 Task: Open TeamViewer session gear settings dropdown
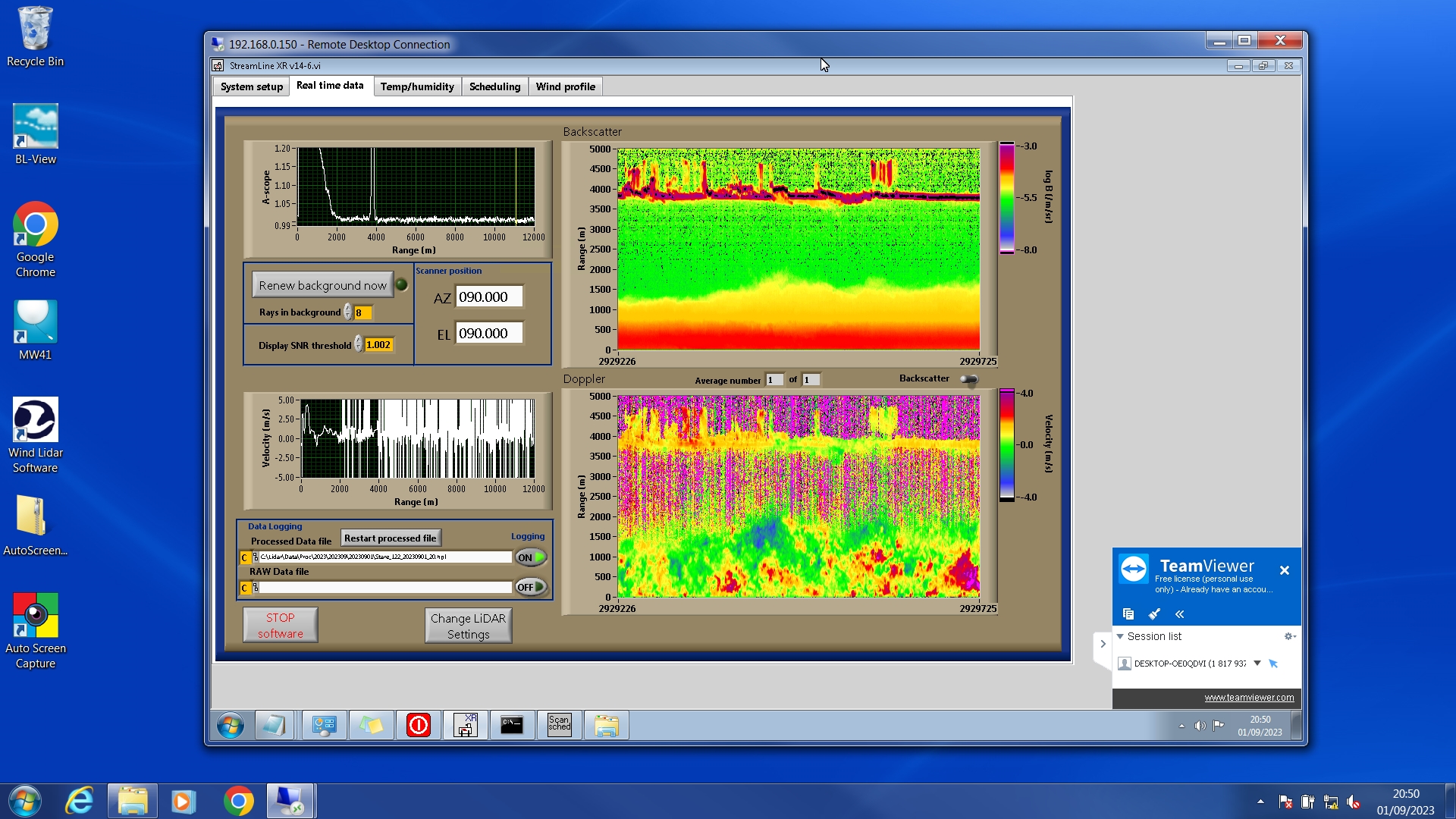tap(1288, 636)
